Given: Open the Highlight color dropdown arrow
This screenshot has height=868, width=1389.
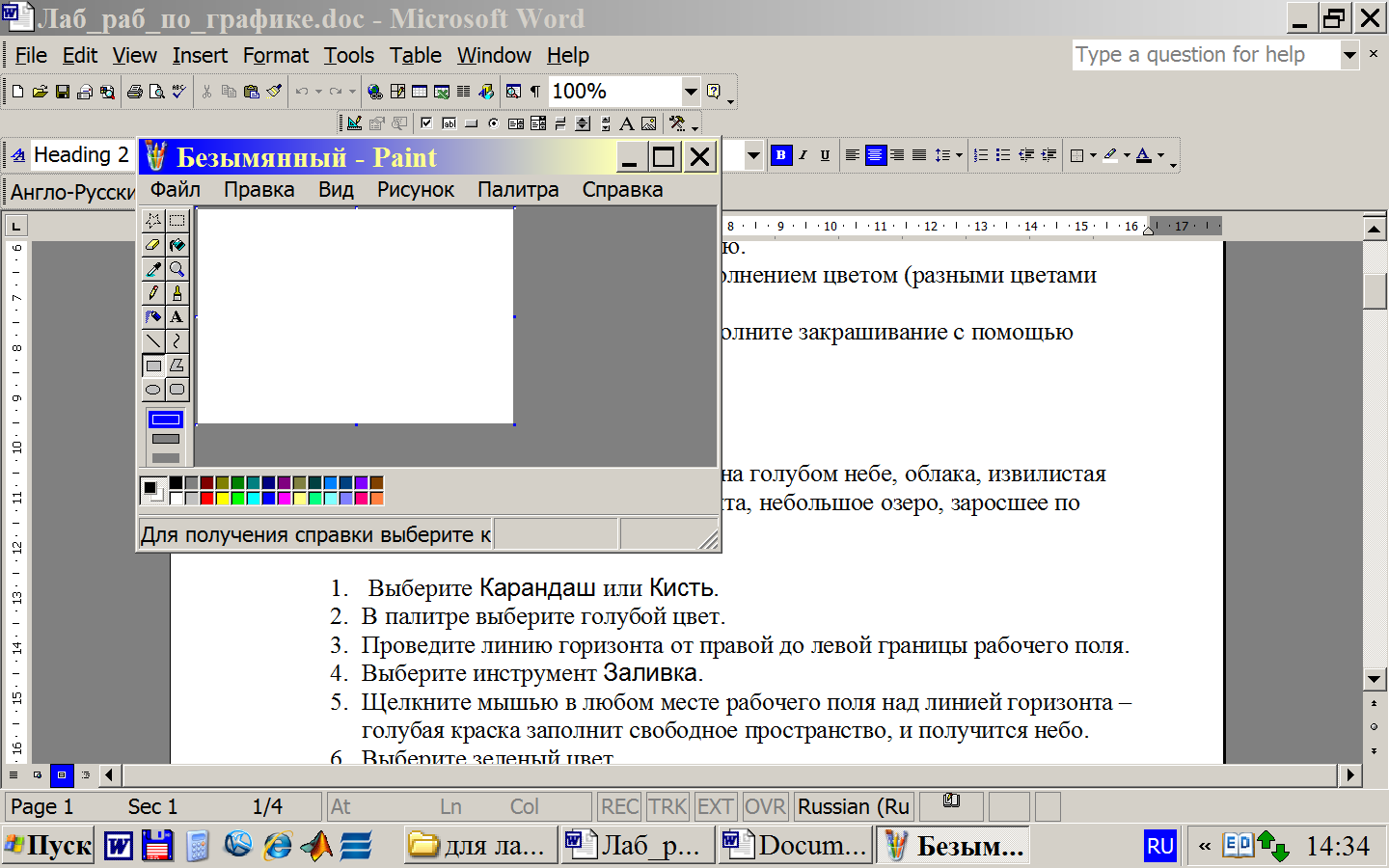Looking at the screenshot, I should pos(1127,155).
